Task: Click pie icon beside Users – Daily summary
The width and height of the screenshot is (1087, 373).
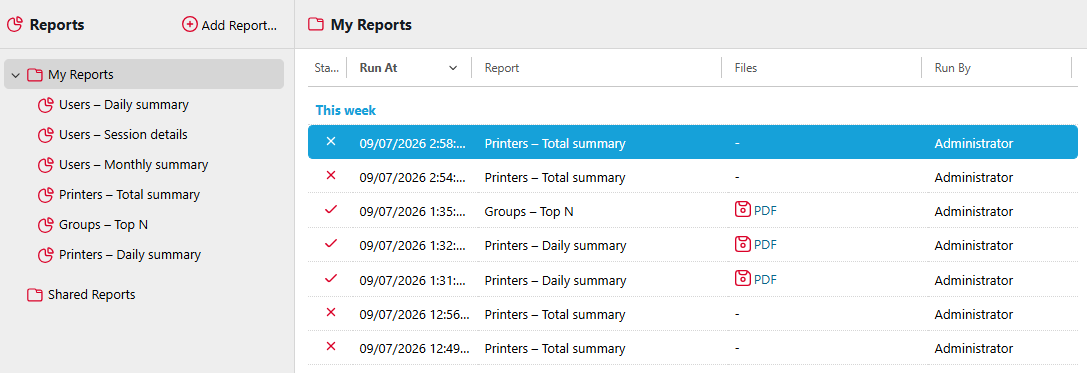Action: tap(46, 105)
